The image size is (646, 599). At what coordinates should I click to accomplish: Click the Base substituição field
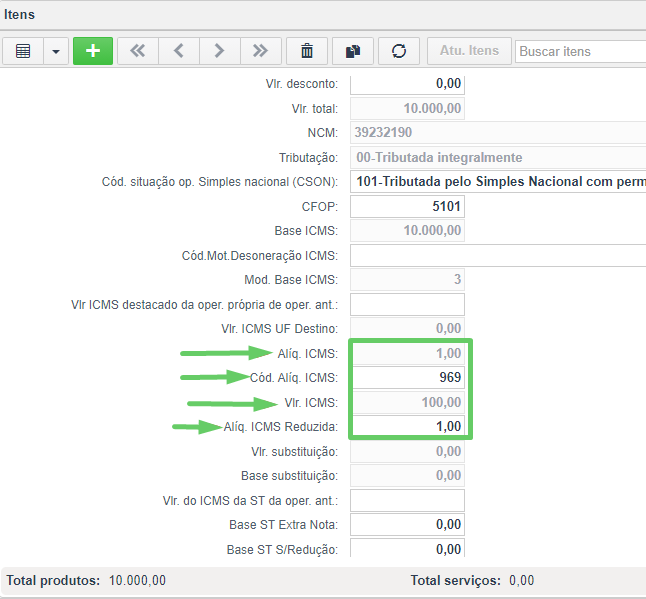pyautogui.click(x=407, y=476)
